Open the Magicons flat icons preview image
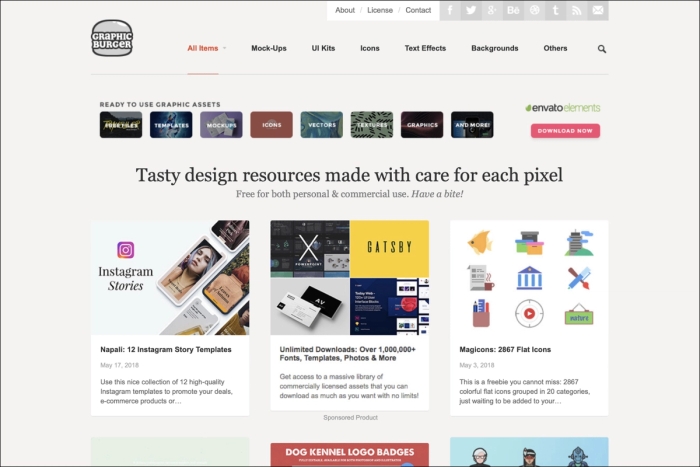The height and width of the screenshot is (467, 700). 529,277
